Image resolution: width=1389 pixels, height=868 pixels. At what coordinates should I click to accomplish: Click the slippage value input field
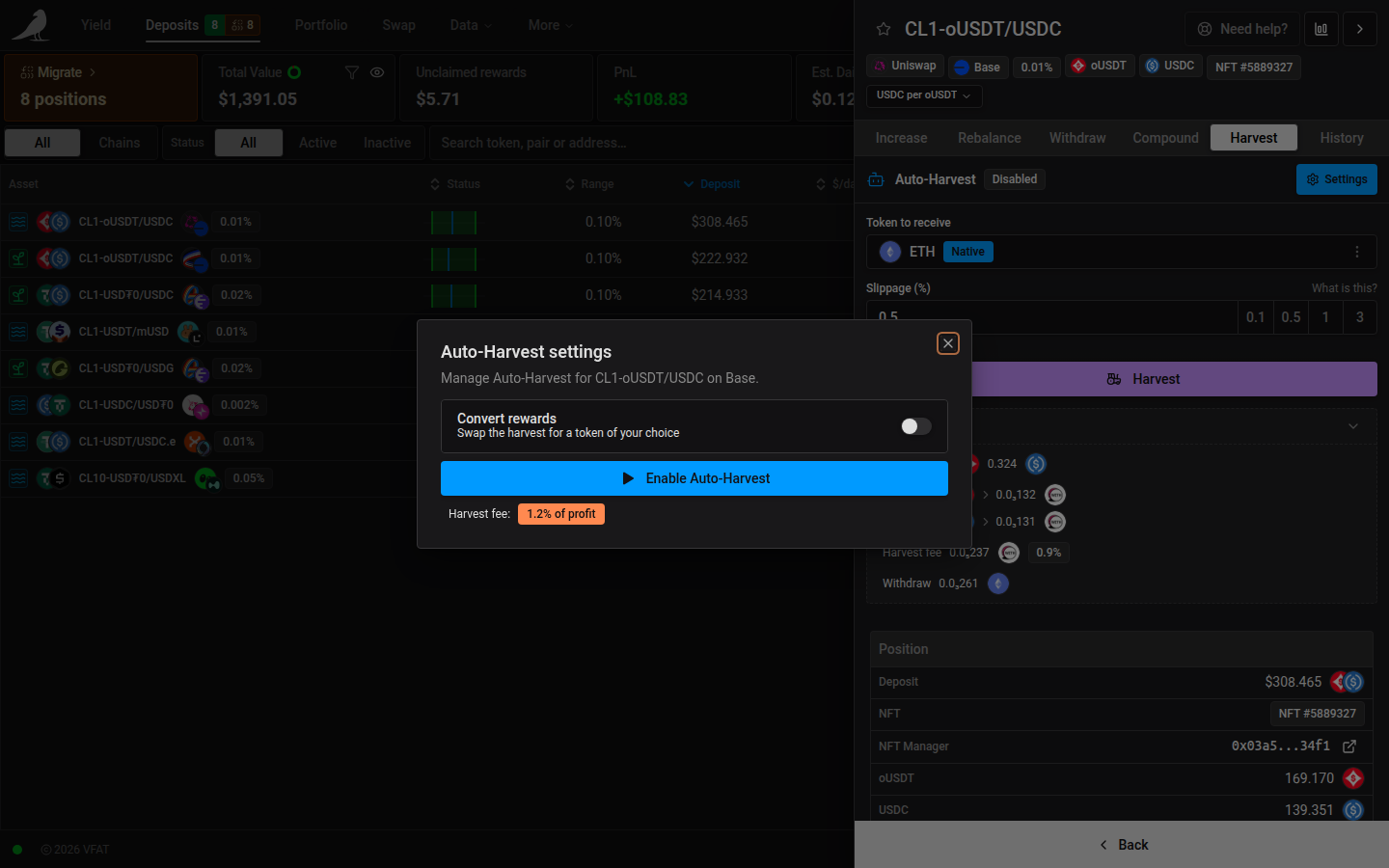[x=1051, y=317]
